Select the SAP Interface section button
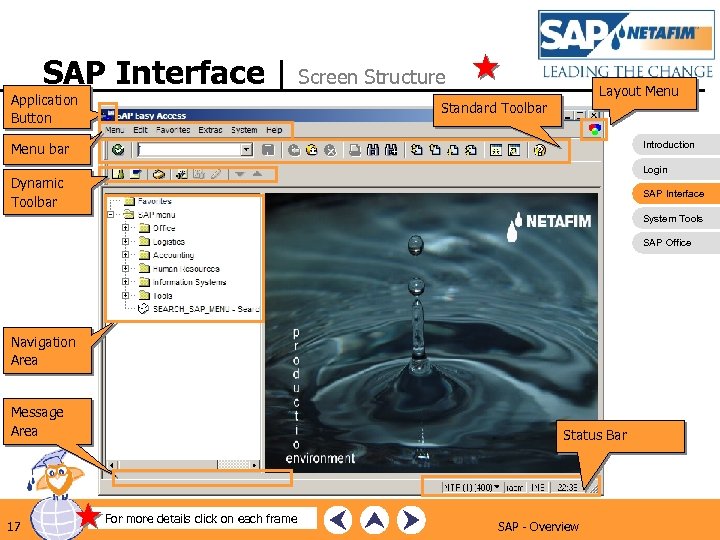The image size is (720, 540). point(676,193)
